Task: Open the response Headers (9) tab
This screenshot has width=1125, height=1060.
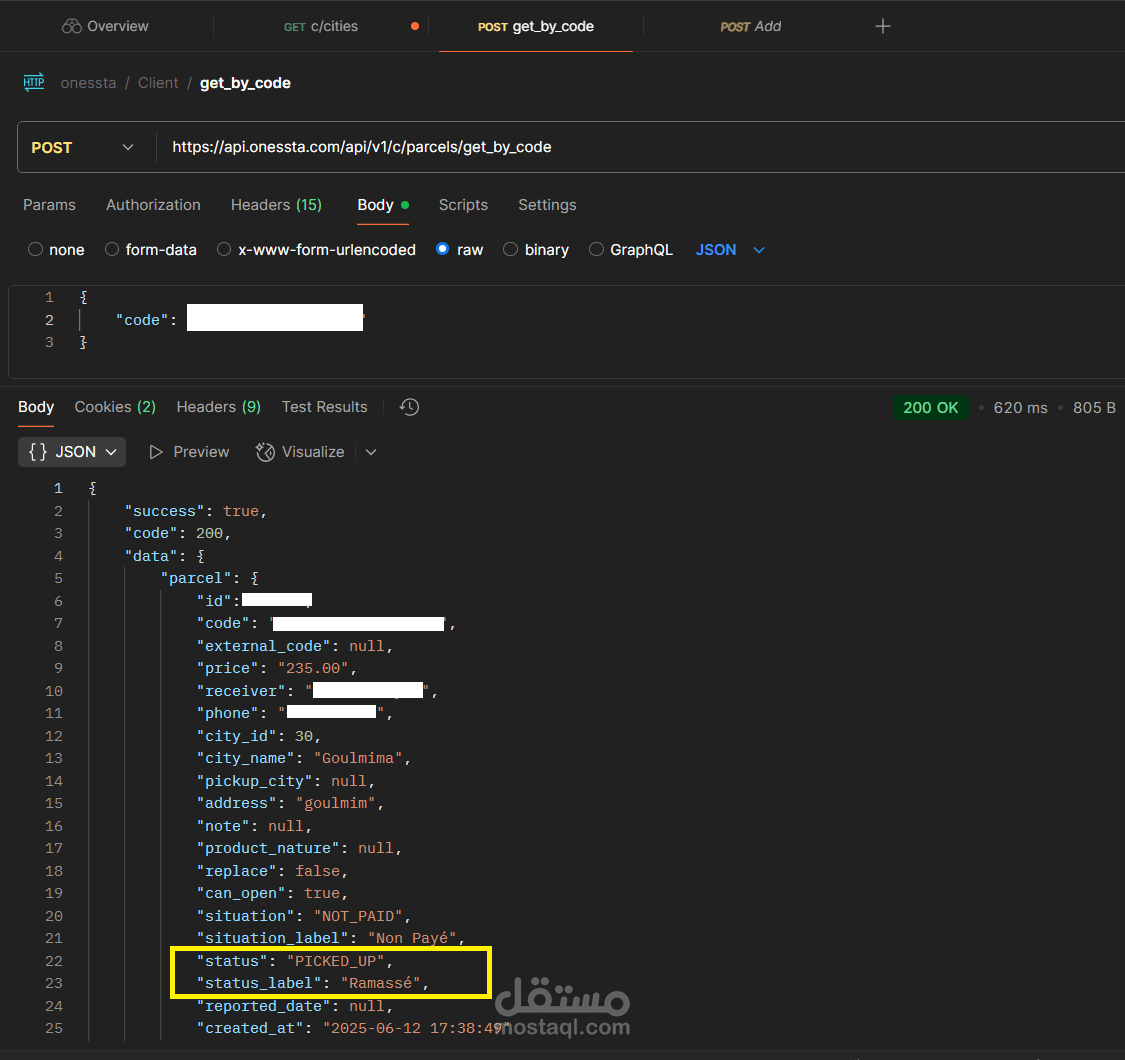Action: pos(218,407)
